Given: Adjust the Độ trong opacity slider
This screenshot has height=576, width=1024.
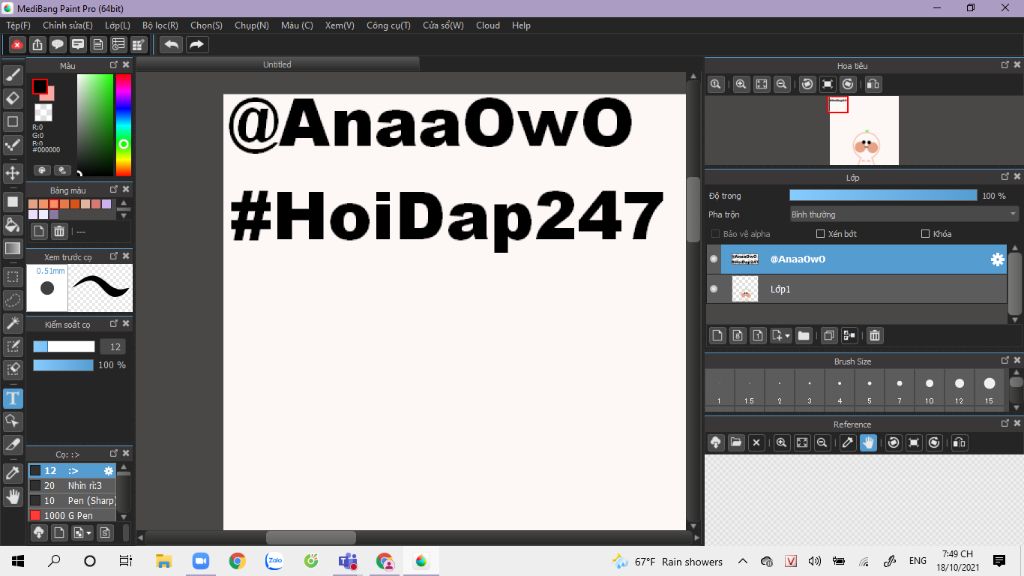Looking at the screenshot, I should (883, 195).
